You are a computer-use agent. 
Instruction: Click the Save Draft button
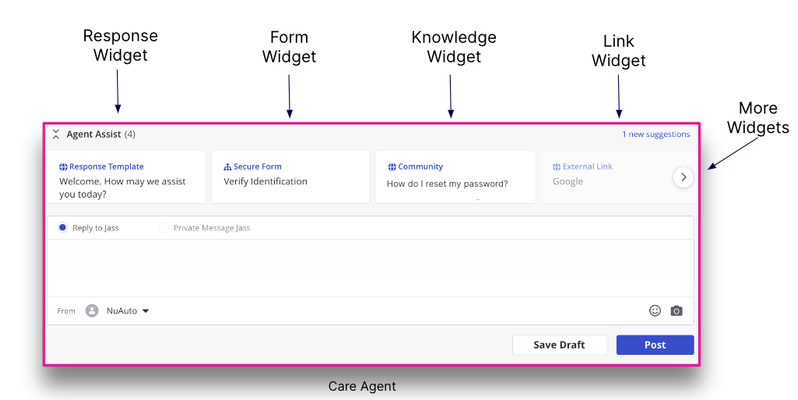[x=559, y=345]
